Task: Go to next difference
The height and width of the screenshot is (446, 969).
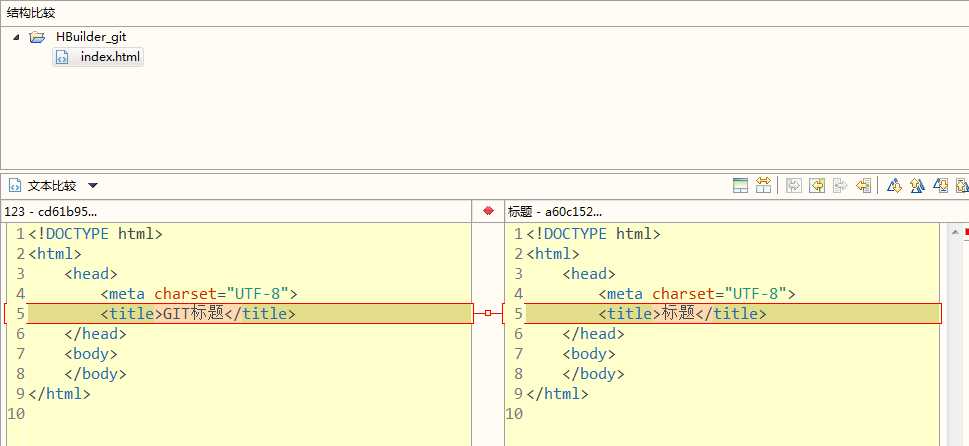Action: 894,185
